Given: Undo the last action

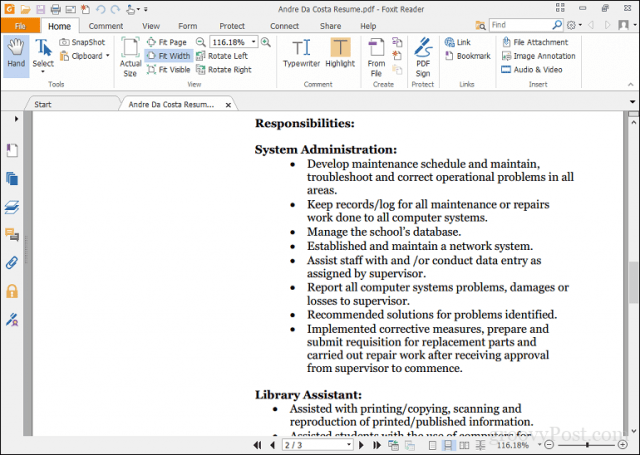Looking at the screenshot, I should (x=100, y=9).
